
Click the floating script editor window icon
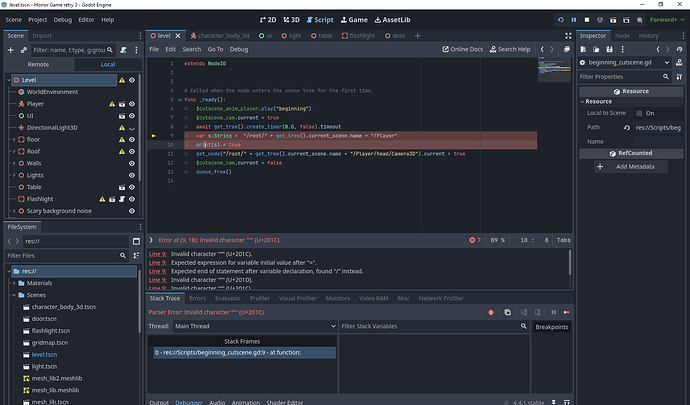click(x=567, y=49)
